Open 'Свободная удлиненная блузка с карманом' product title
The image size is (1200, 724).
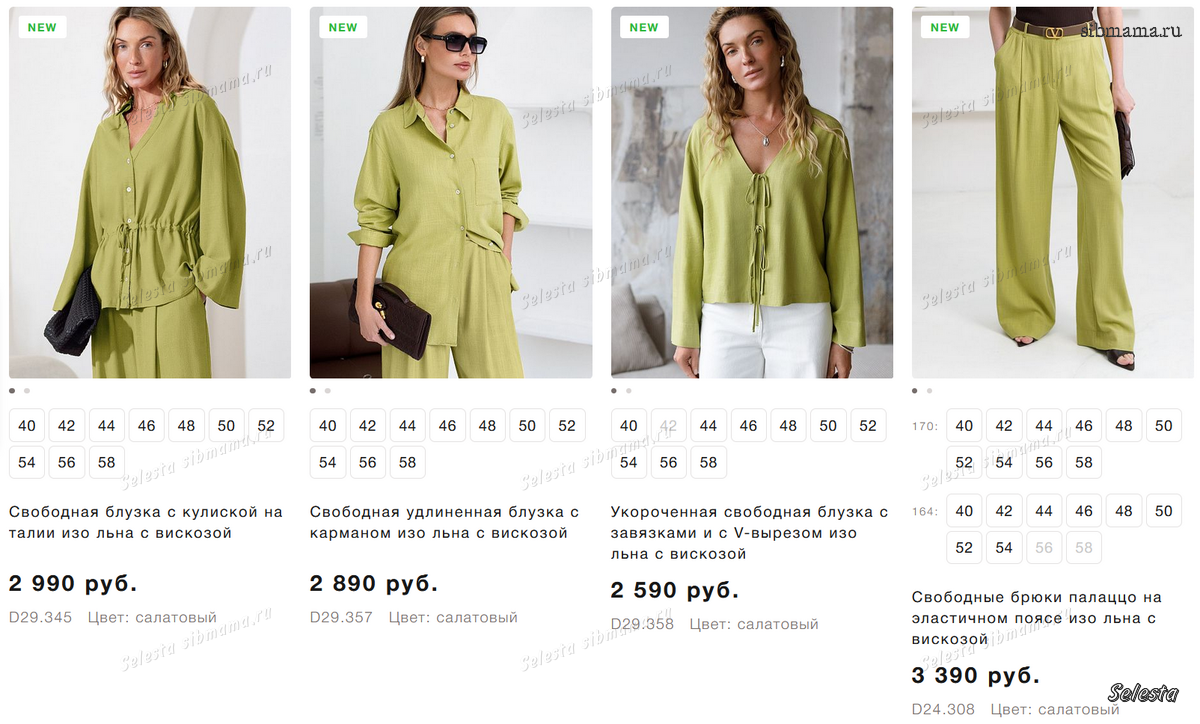pyautogui.click(x=444, y=522)
